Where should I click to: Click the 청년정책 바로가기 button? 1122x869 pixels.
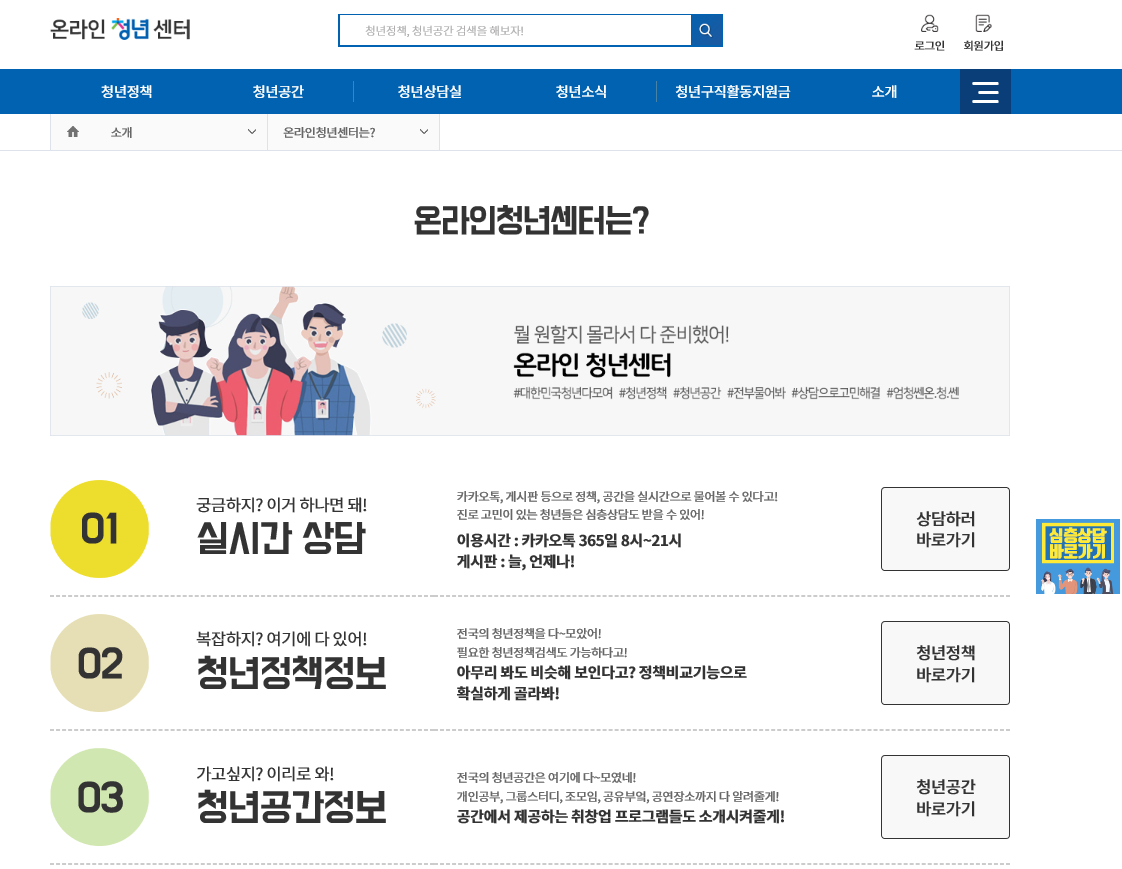945,662
